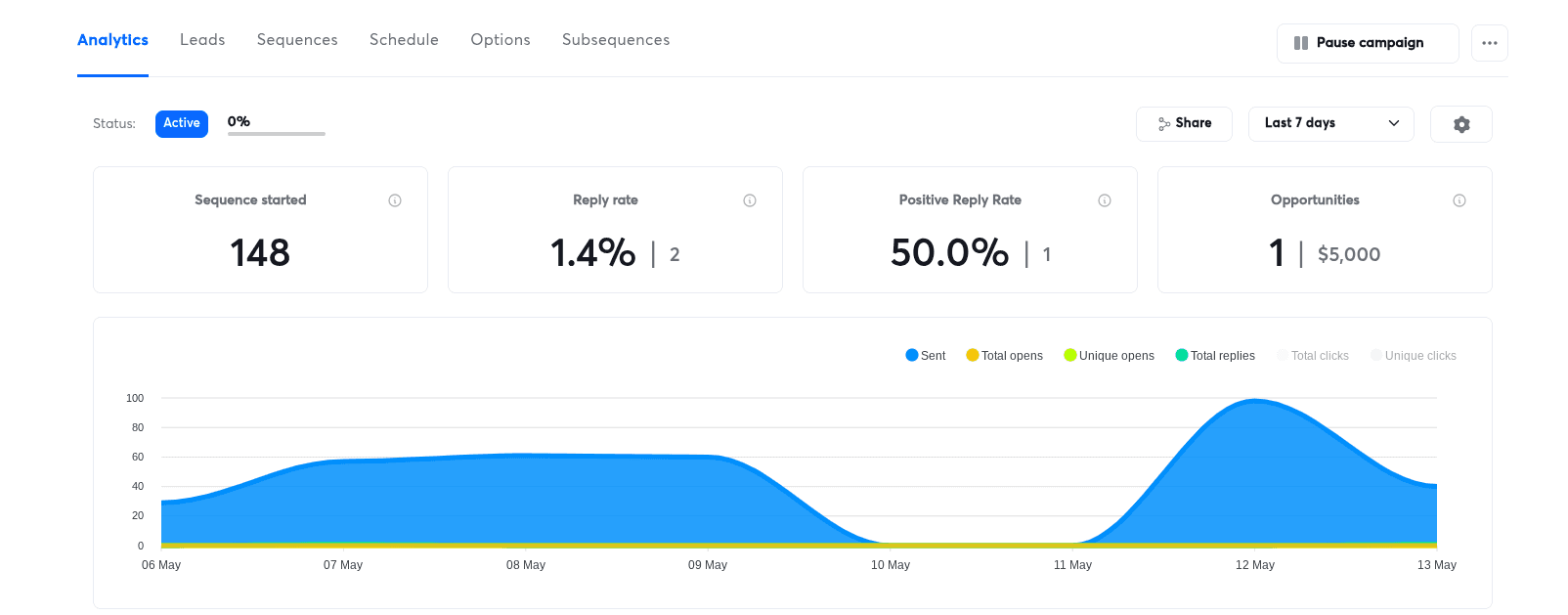This screenshot has width=1568, height=615.
Task: Click the pause icon in Pause campaign
Action: point(1301,43)
